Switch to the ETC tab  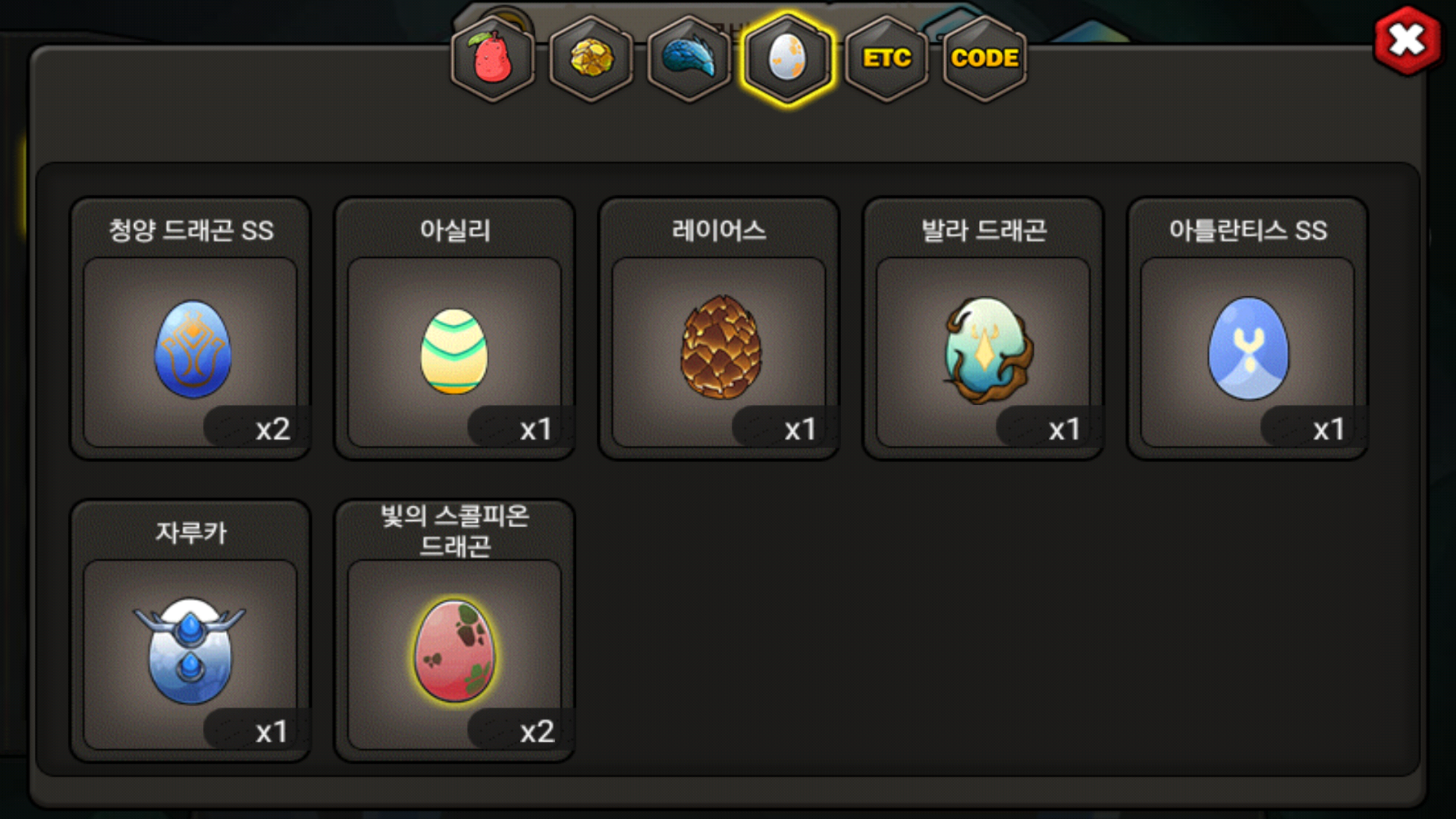coord(887,59)
